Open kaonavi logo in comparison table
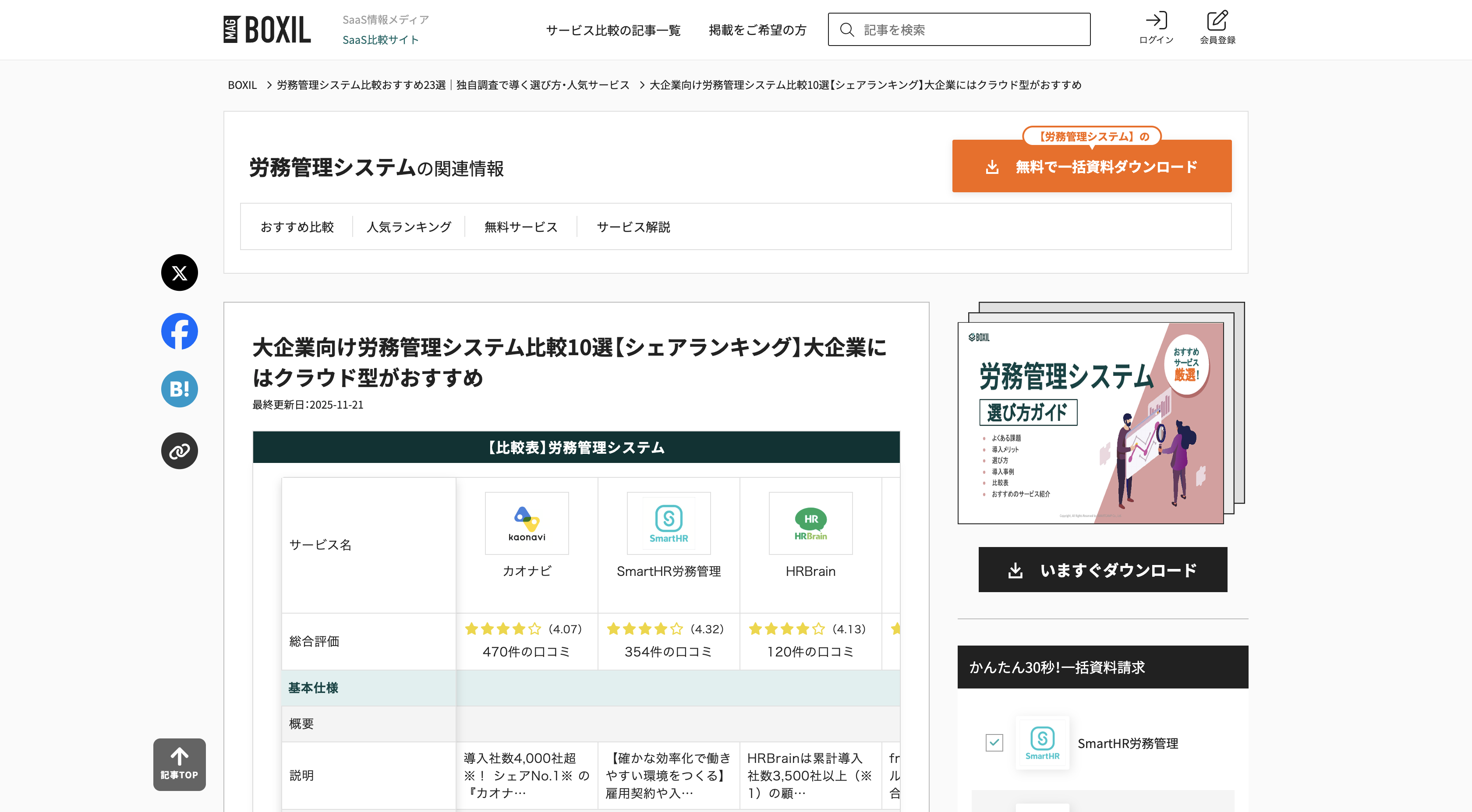1472x812 pixels. click(x=526, y=523)
